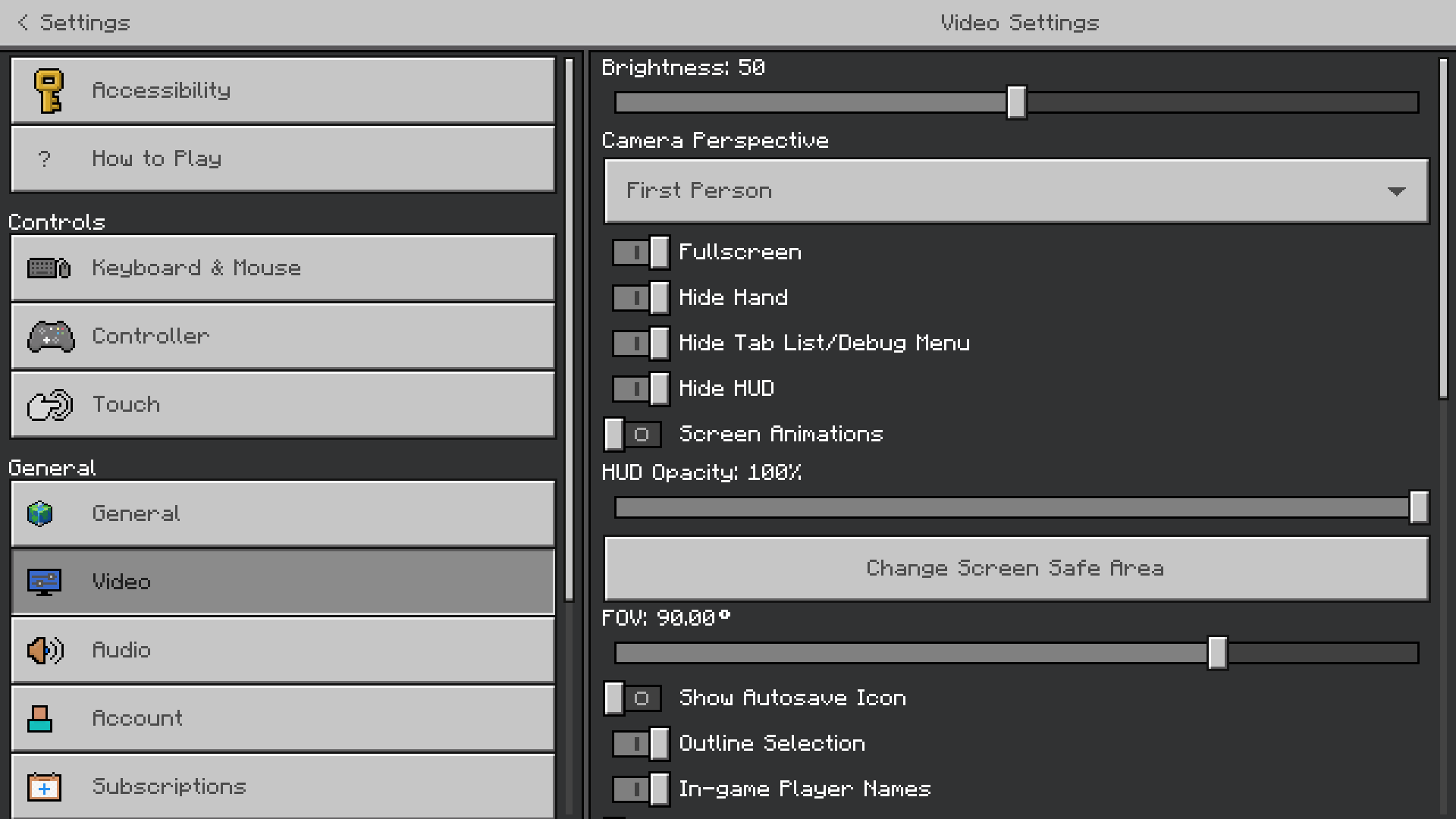The image size is (1456, 819).
Task: Toggle the Fullscreen switch
Action: pos(641,253)
